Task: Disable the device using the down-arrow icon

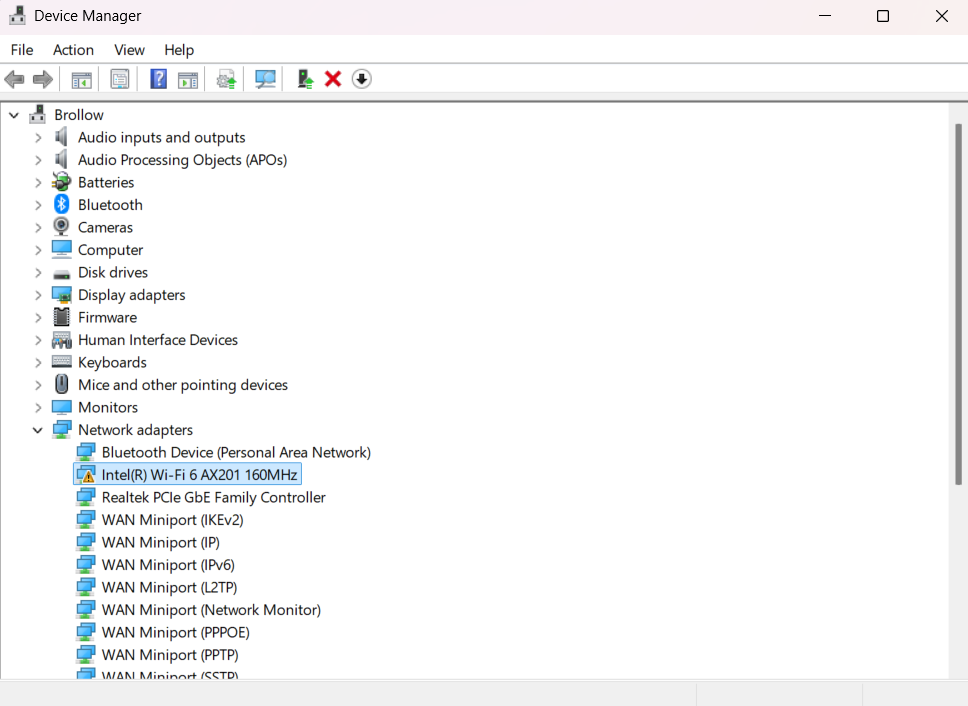Action: [361, 79]
